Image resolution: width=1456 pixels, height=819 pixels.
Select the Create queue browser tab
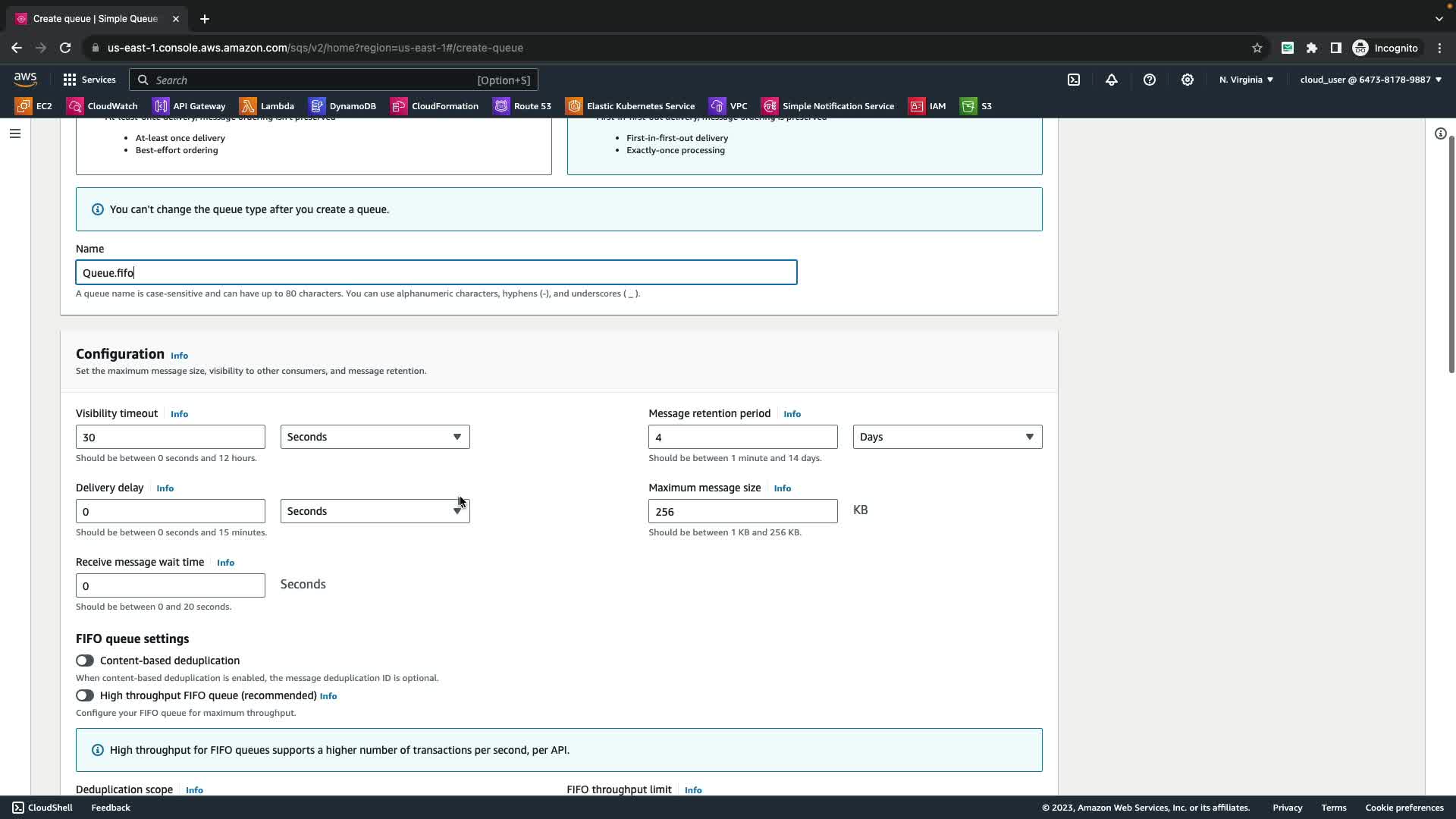tap(95, 19)
